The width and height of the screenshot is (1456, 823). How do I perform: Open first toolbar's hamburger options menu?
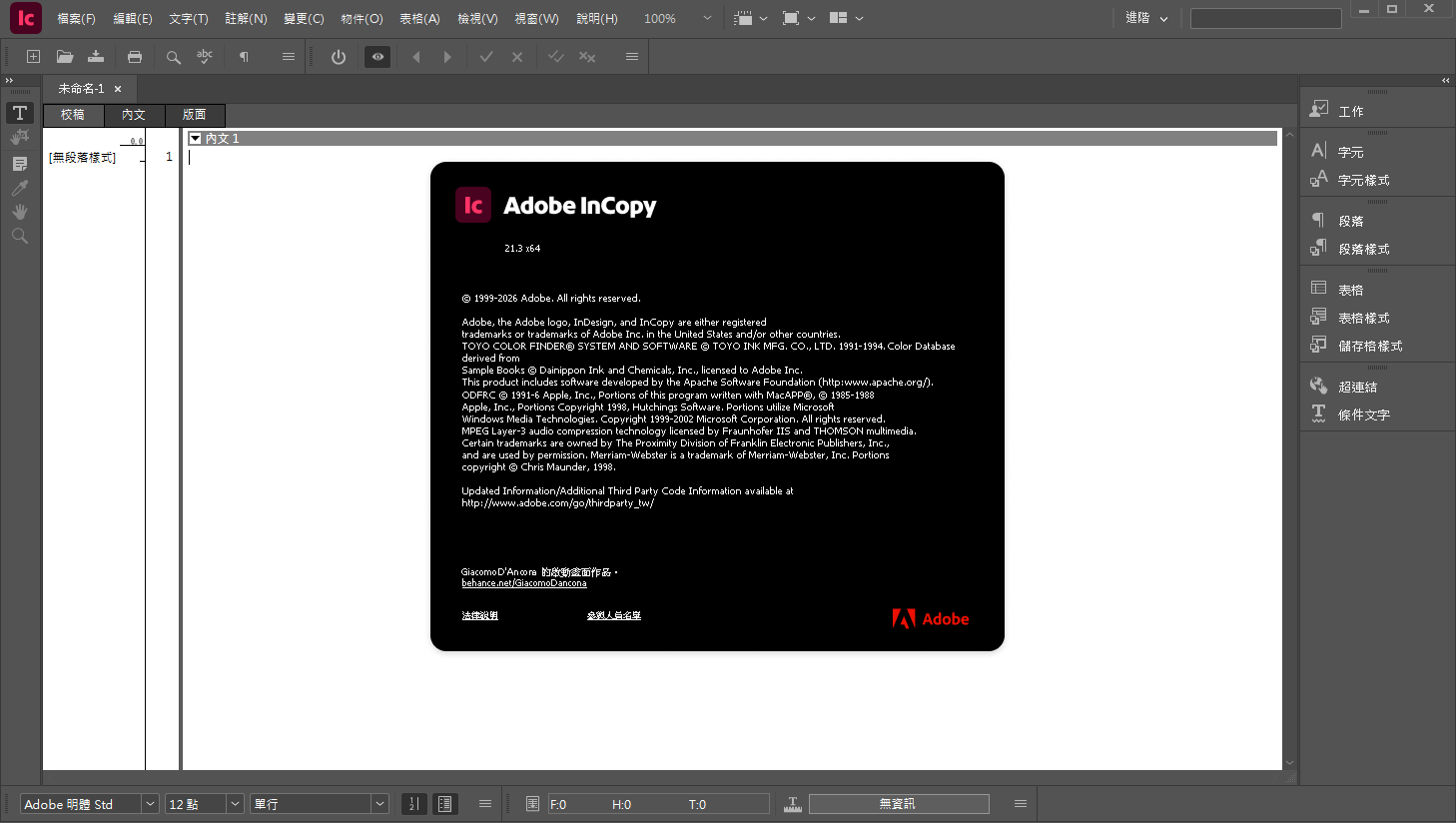(x=289, y=57)
